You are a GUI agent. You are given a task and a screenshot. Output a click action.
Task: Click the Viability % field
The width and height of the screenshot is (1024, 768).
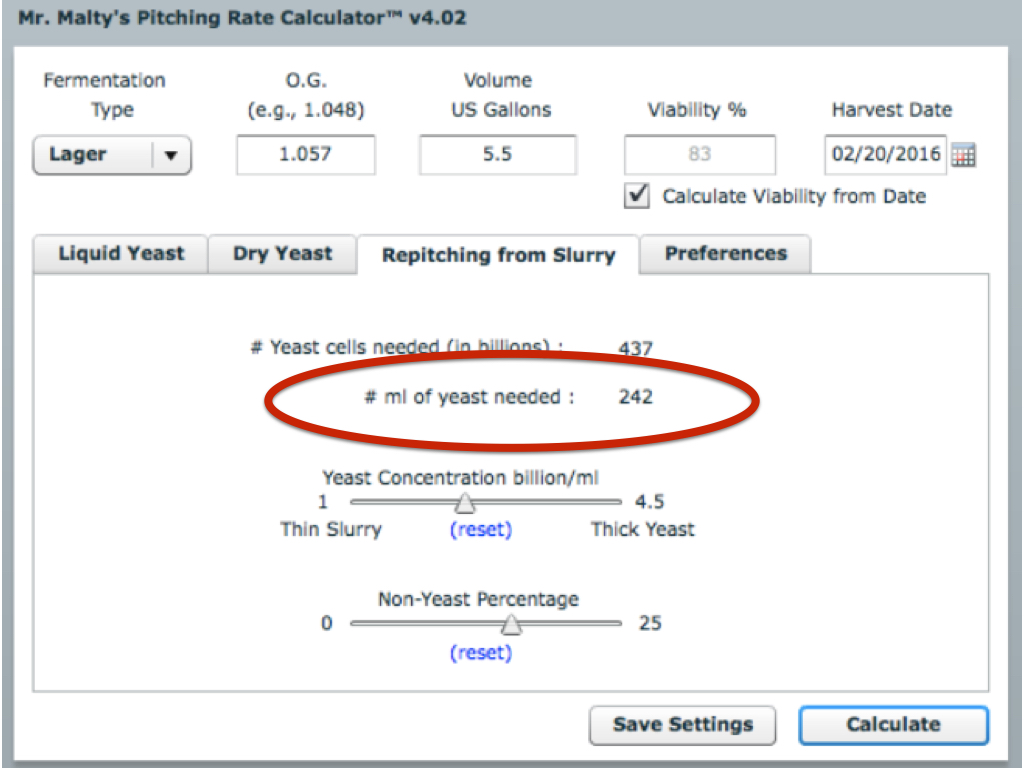pyautogui.click(x=699, y=155)
